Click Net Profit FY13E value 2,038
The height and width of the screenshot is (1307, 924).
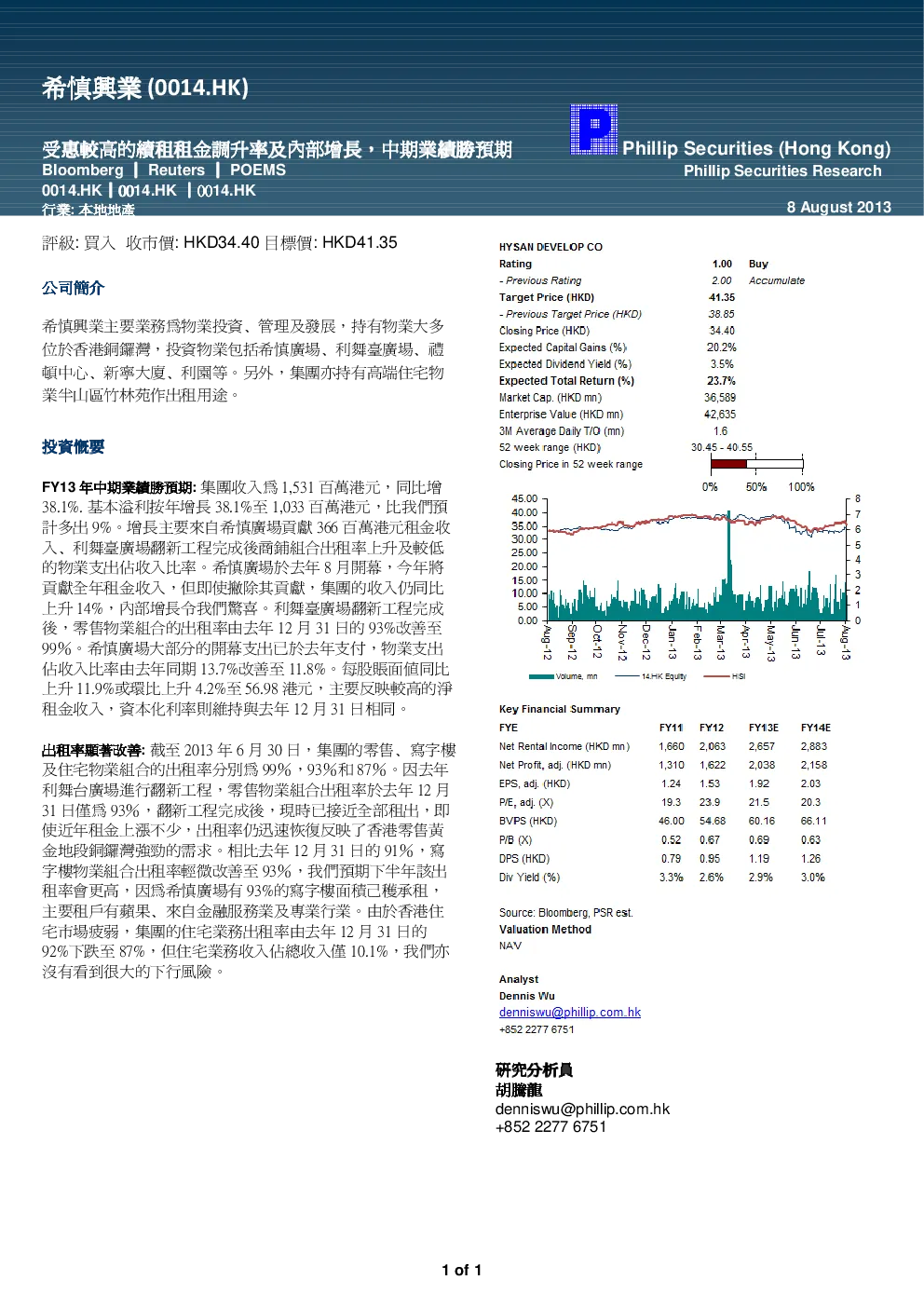click(x=762, y=765)
